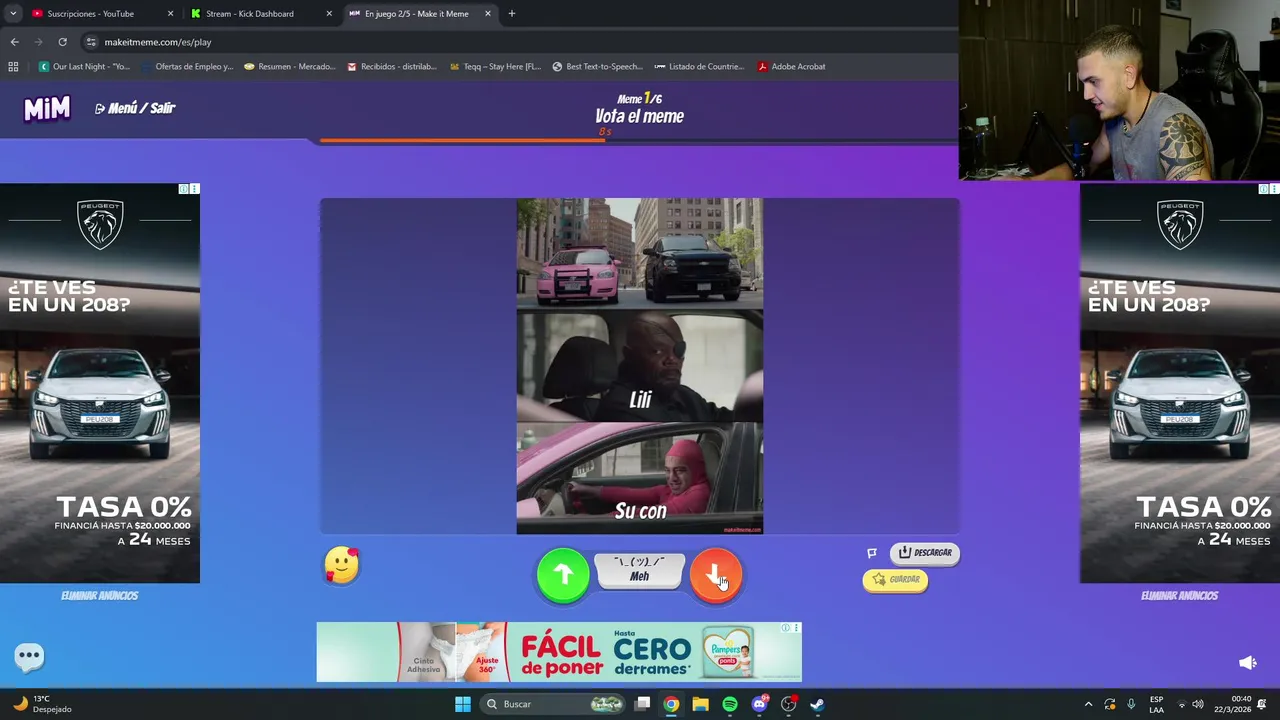This screenshot has width=1280, height=720.
Task: Open Listado de Countrie bookmark
Action: 699,67
